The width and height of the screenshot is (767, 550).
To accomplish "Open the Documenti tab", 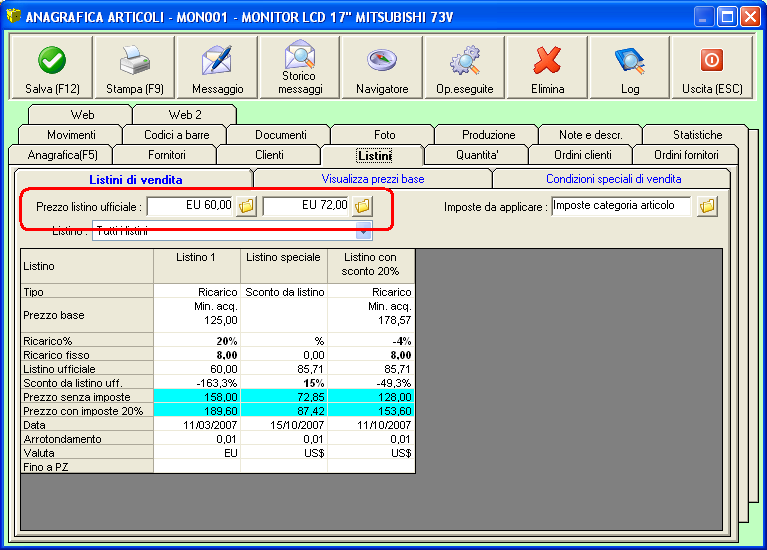I will pos(280,135).
